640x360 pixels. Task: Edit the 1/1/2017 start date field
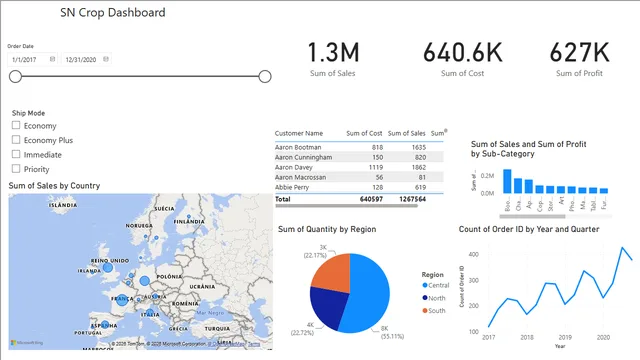32,59
